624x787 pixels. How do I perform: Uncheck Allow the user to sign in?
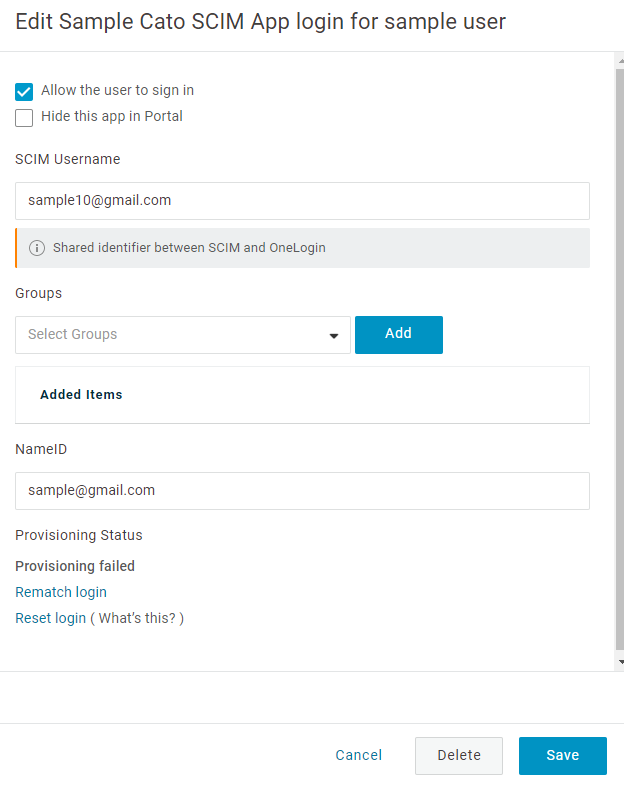click(24, 92)
